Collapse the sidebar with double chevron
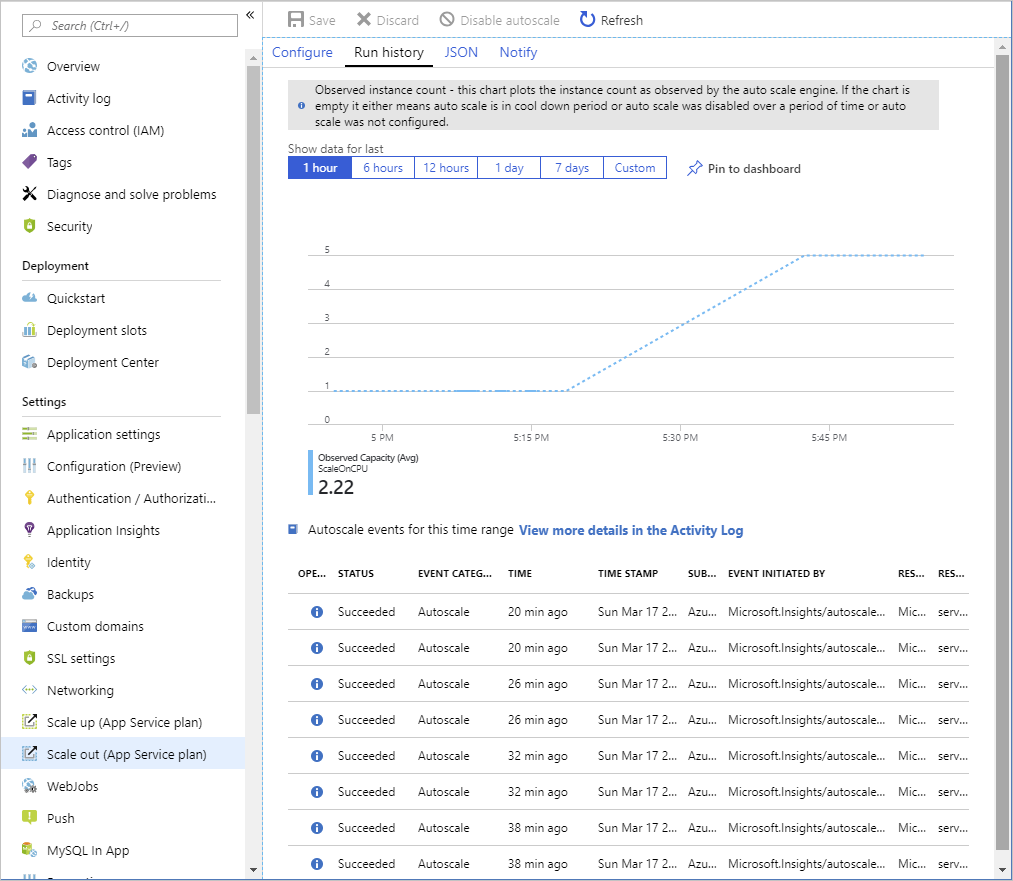 (250, 15)
